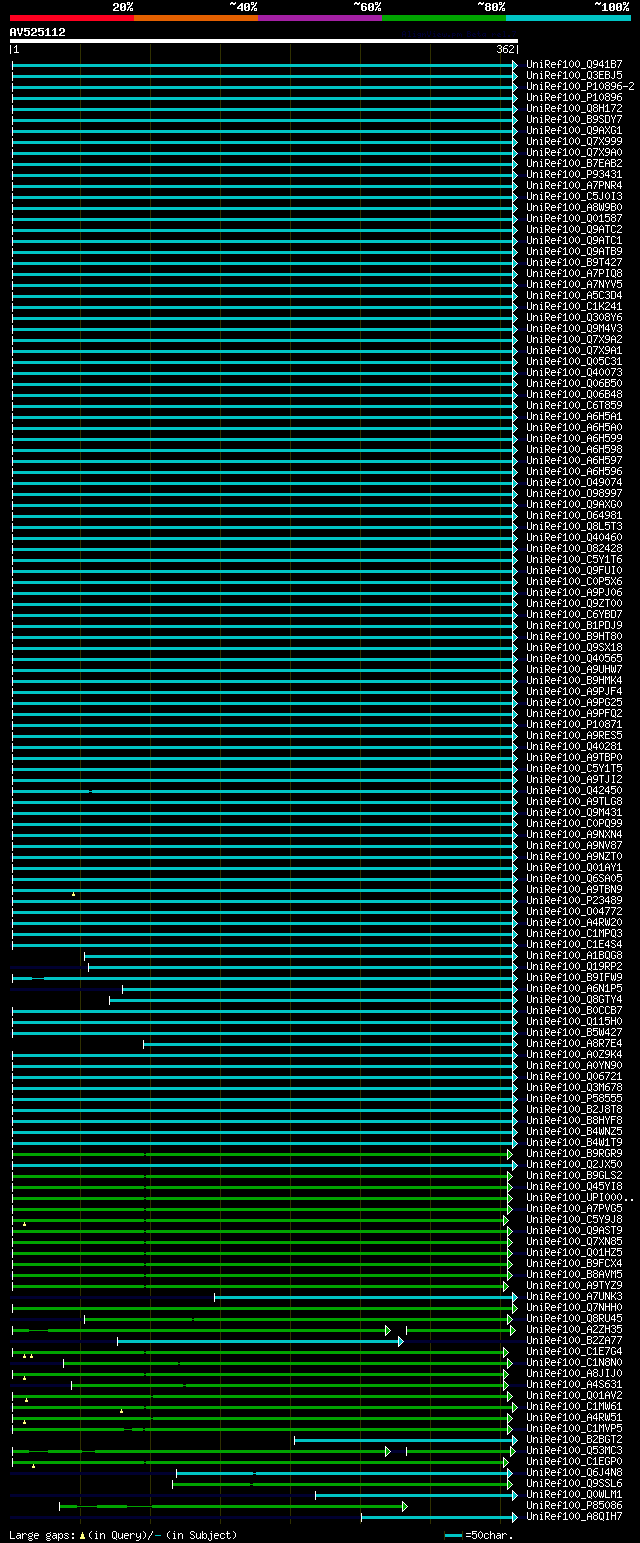The height and width of the screenshot is (1543, 640).
Task: Select the UniRef100_B9RGR9 label
Action: click(574, 1154)
